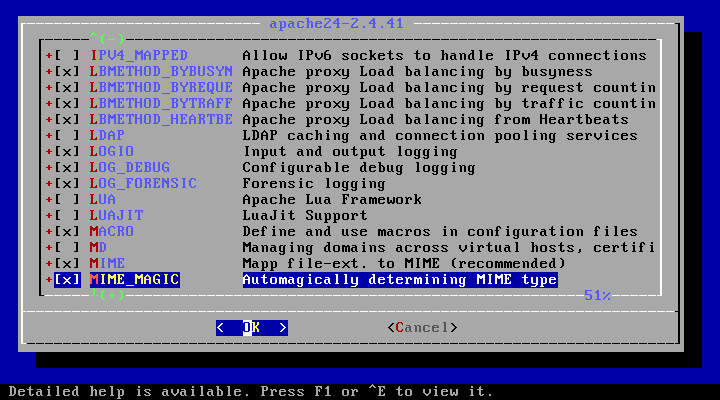This screenshot has width=720, height=400.
Task: Click the 51% scroll position indicator
Action: coord(597,295)
